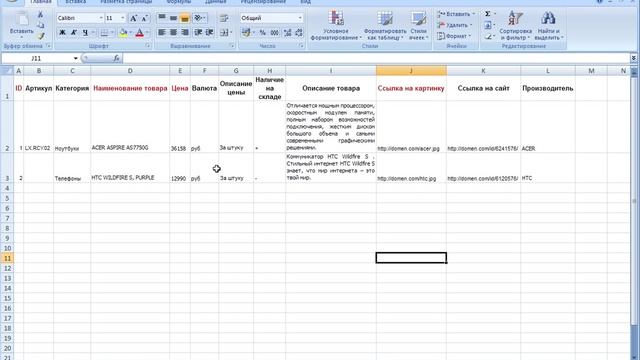Click the insert function fx icon
This screenshot has width=640, height=360.
[x=116, y=58]
